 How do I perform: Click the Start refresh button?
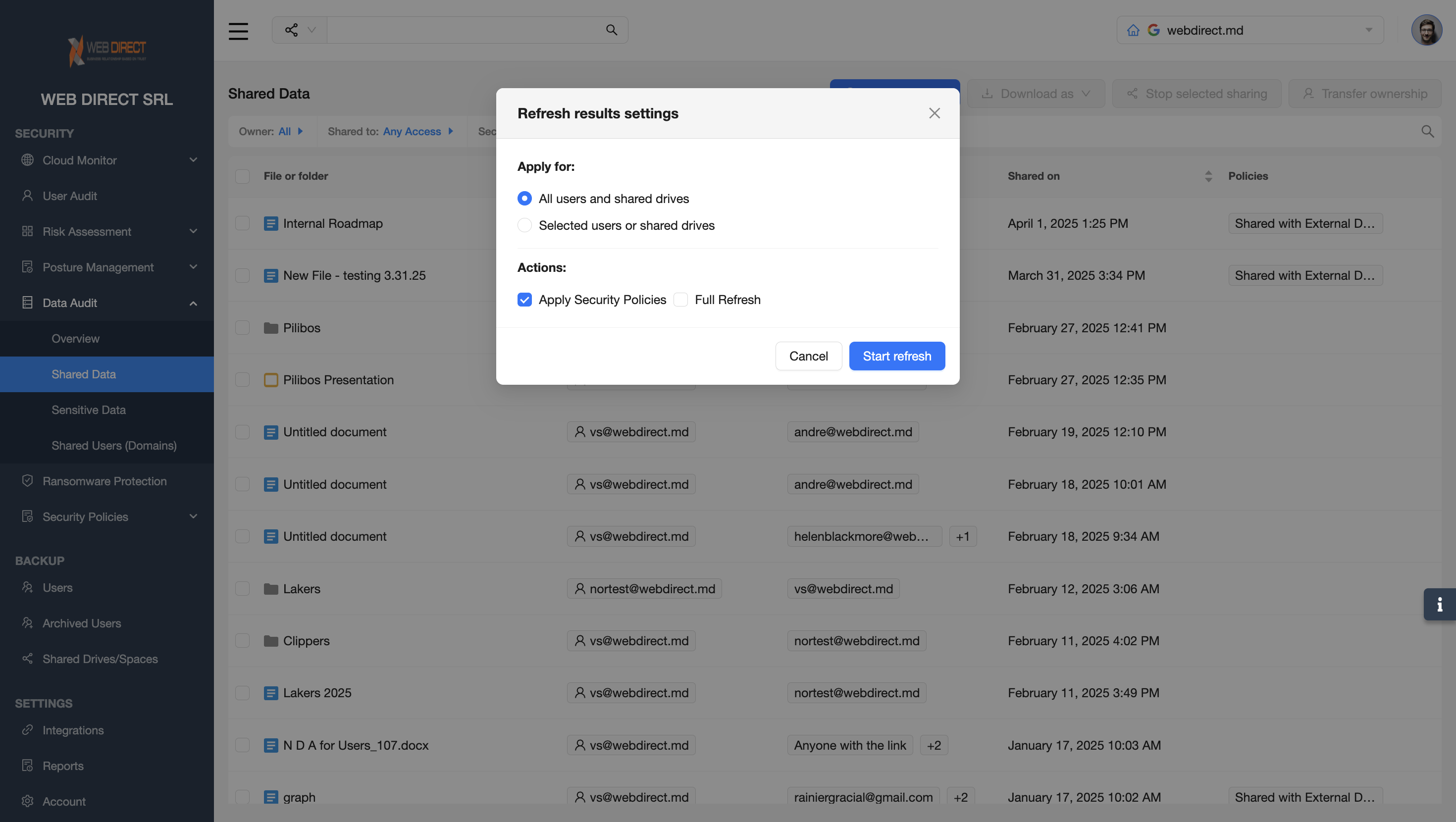point(896,356)
